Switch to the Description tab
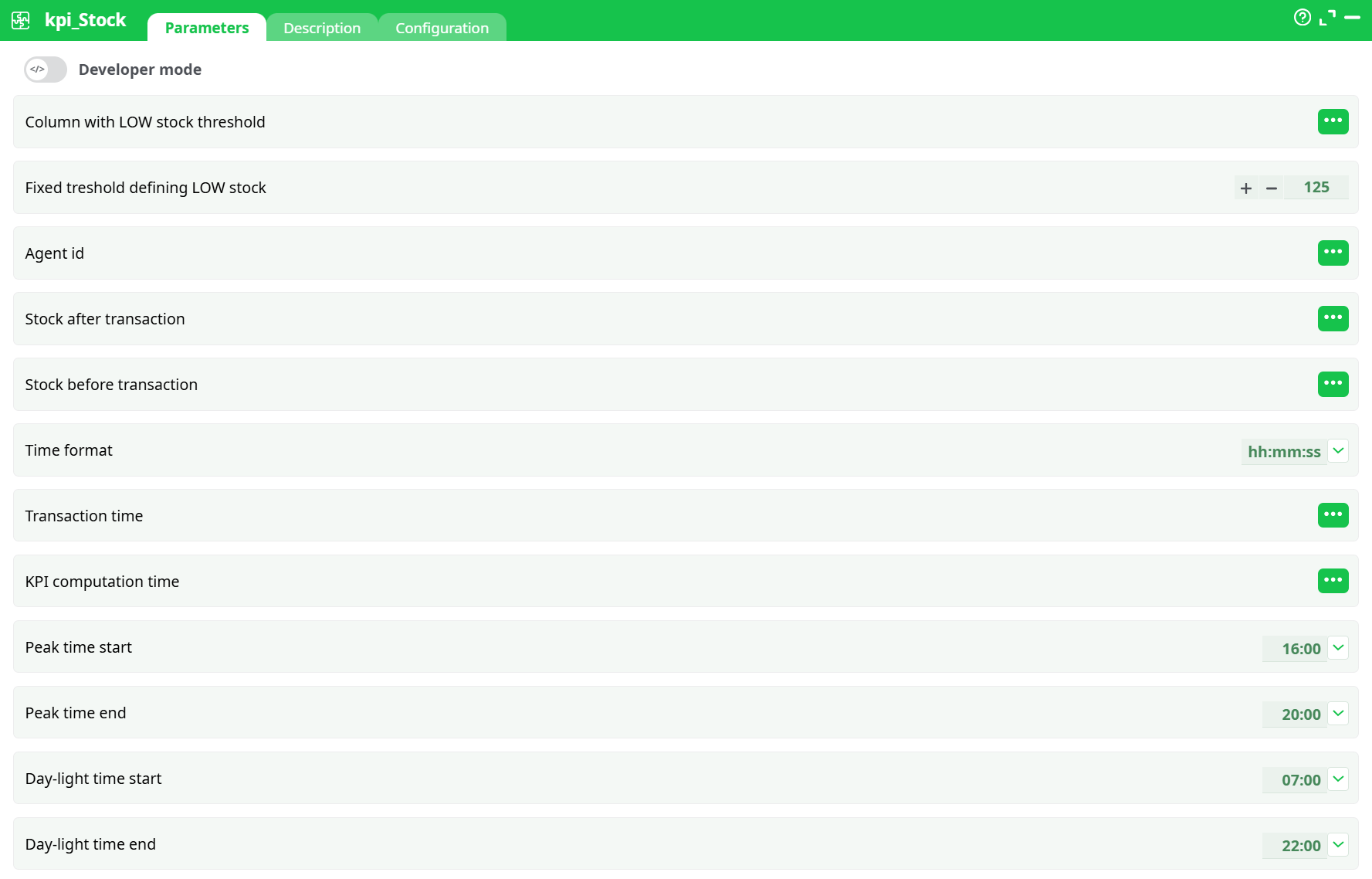 point(322,27)
